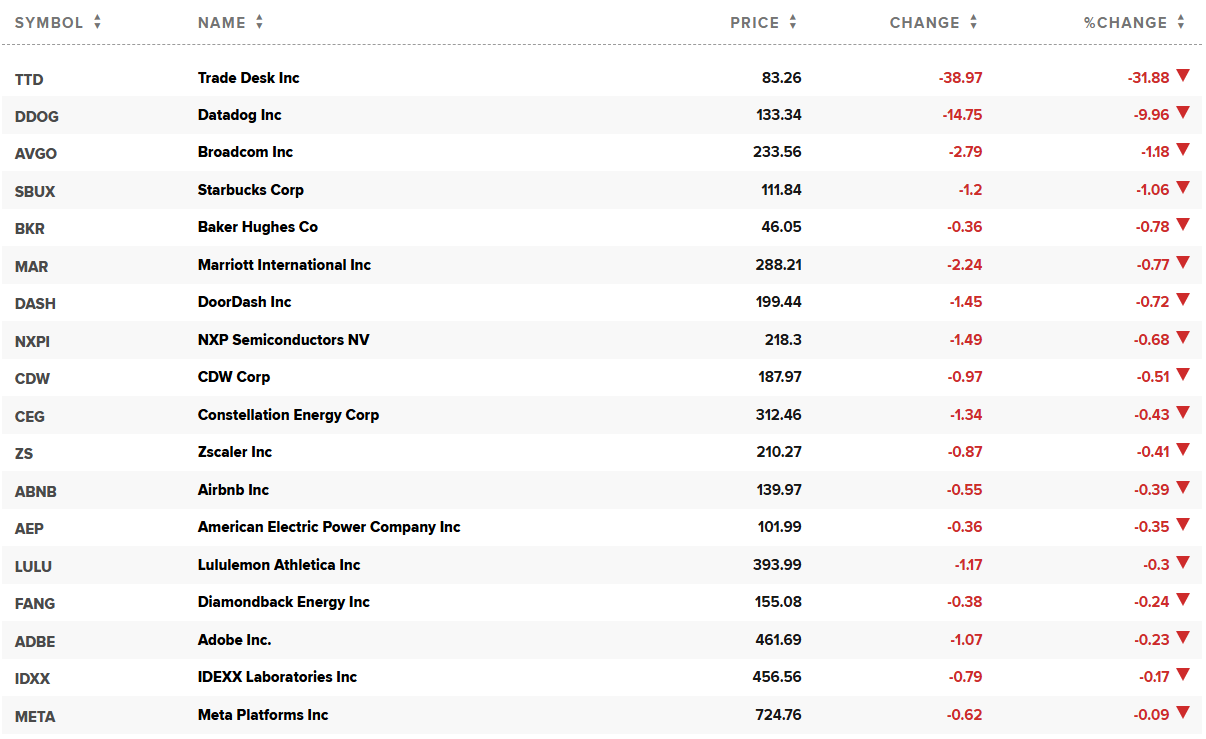Click the red down arrow in MAR row
Viewport: 1206px width, 739px height.
click(1183, 263)
